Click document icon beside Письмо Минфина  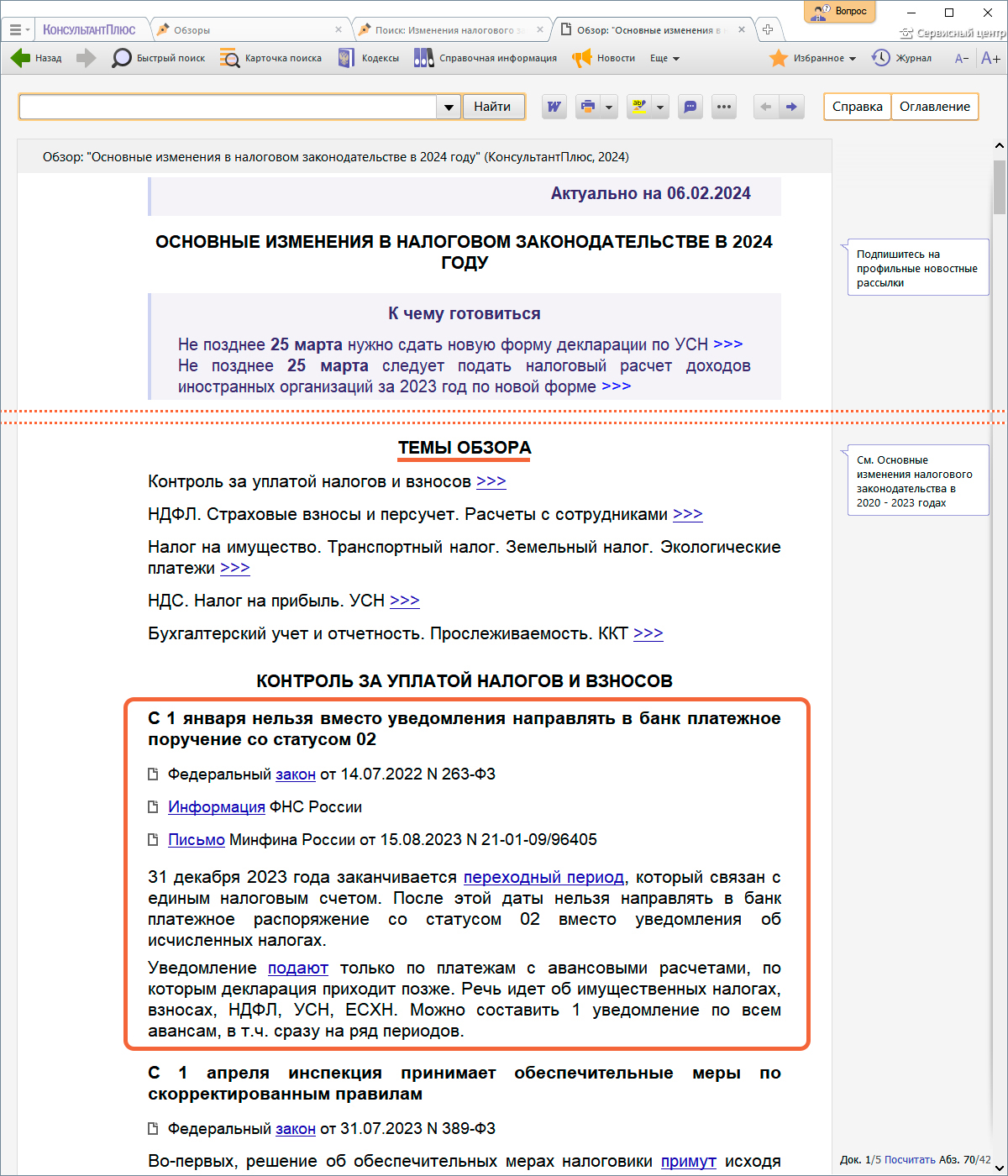pyautogui.click(x=153, y=840)
